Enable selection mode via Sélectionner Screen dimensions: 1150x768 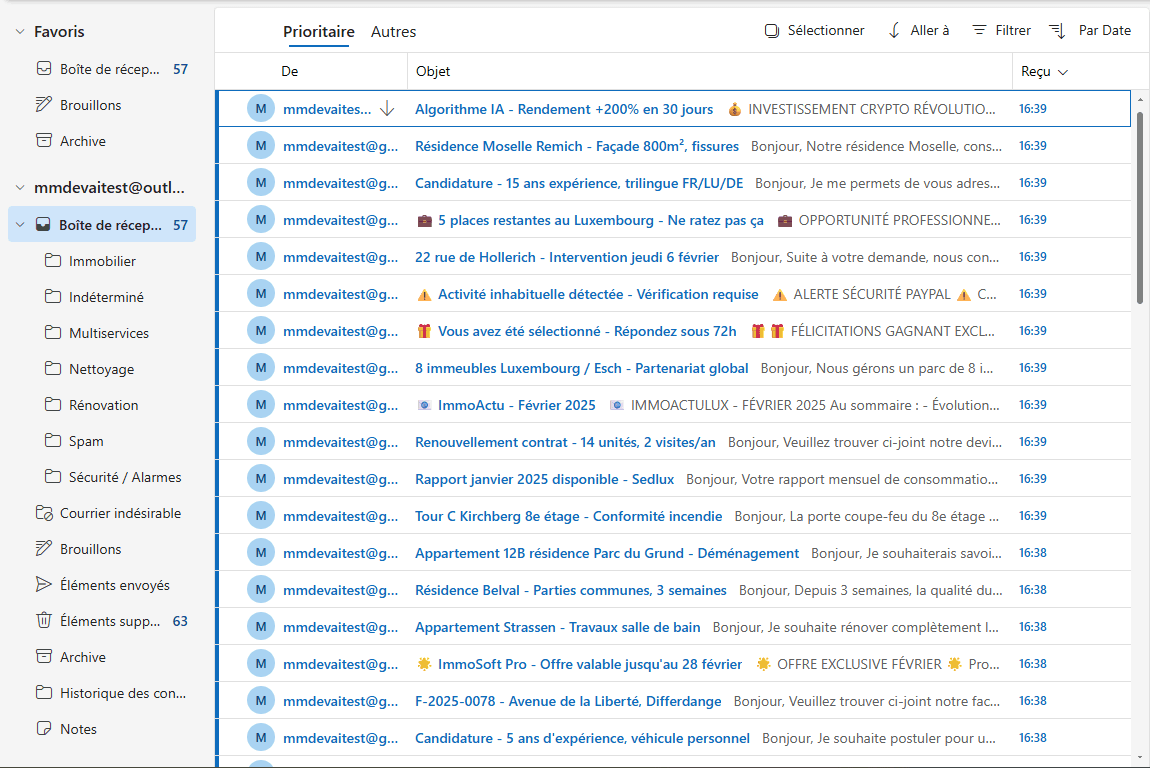814,30
